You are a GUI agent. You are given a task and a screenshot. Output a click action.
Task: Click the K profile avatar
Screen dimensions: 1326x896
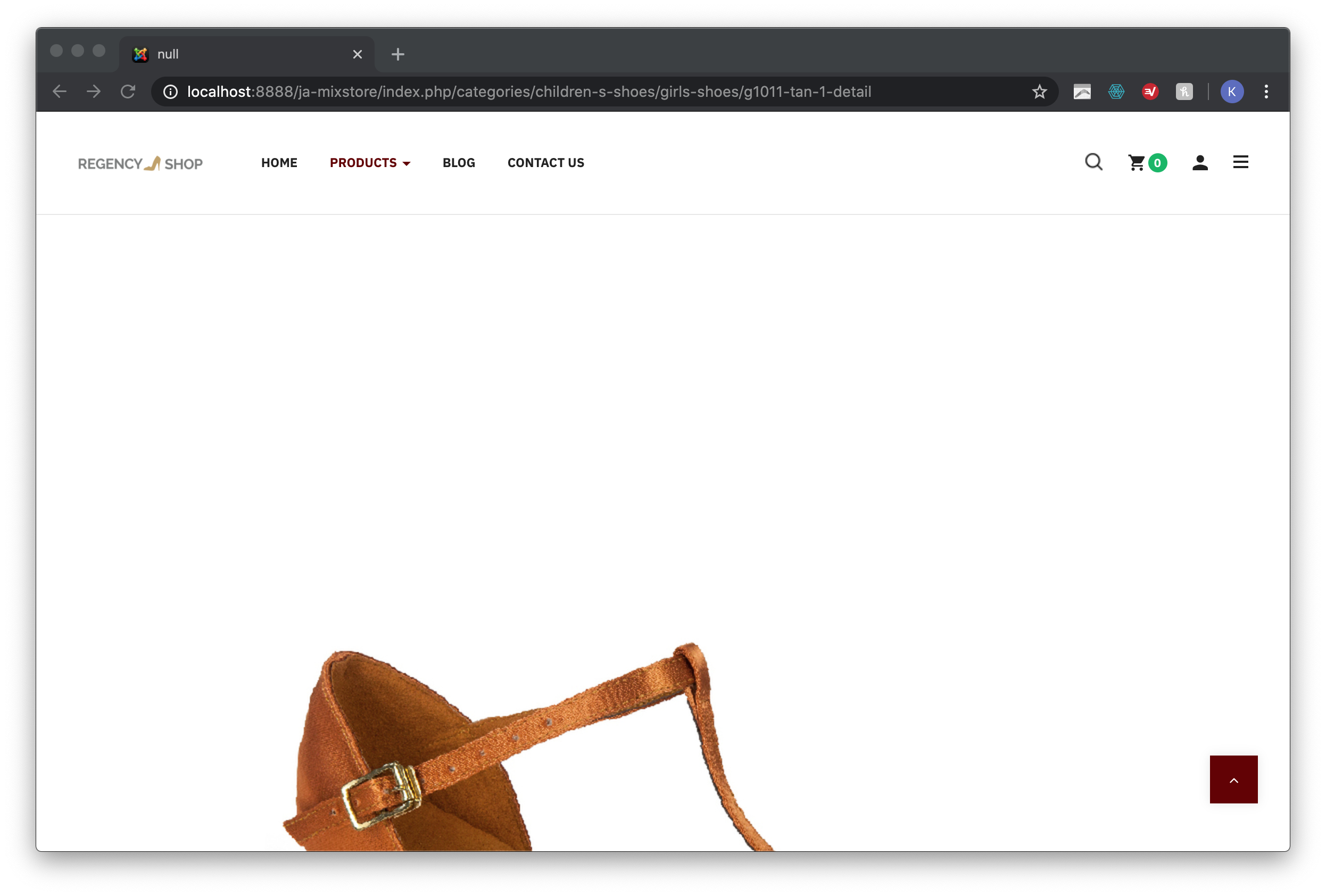point(1231,92)
